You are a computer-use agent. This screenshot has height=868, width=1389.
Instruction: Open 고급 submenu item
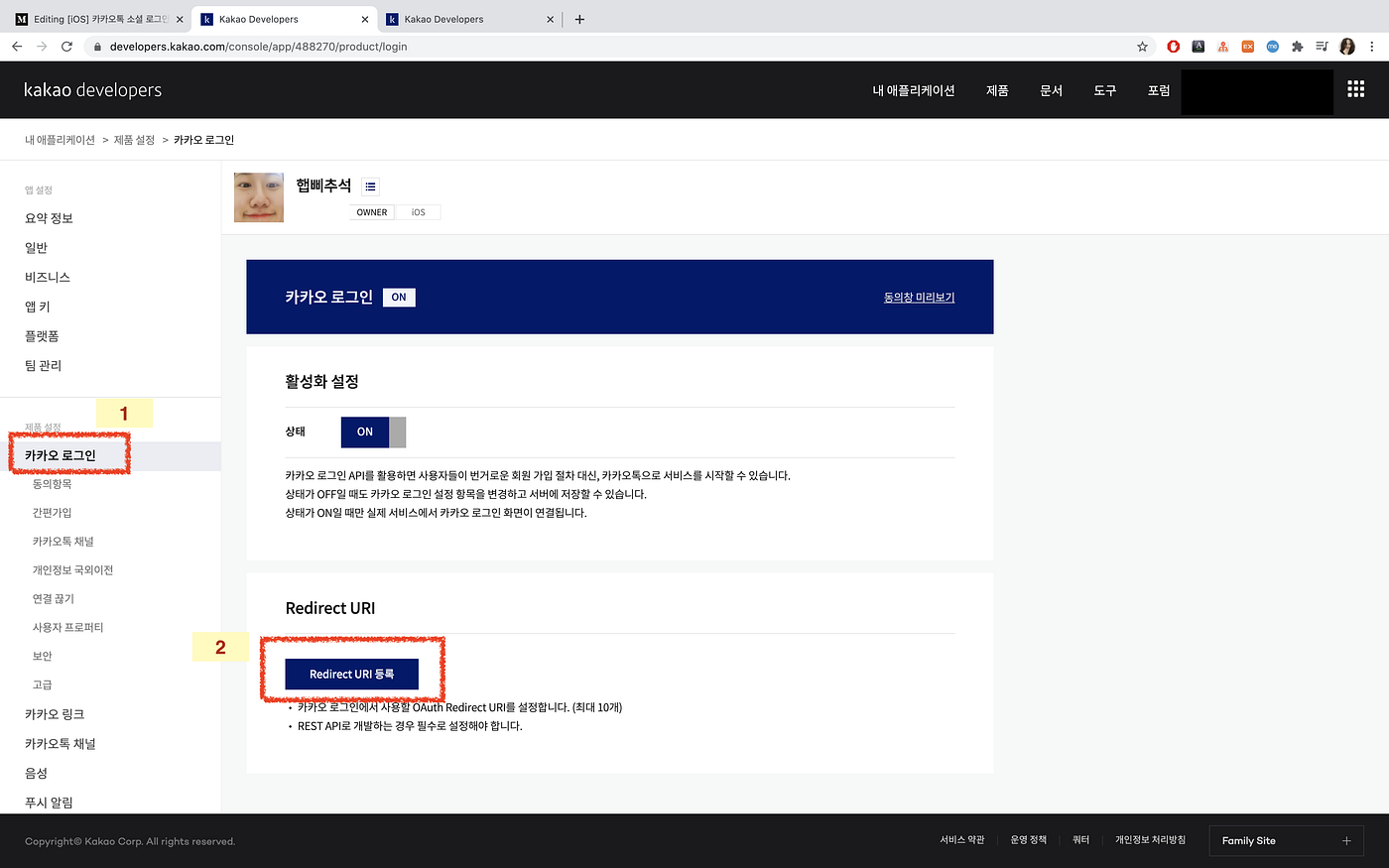click(43, 685)
